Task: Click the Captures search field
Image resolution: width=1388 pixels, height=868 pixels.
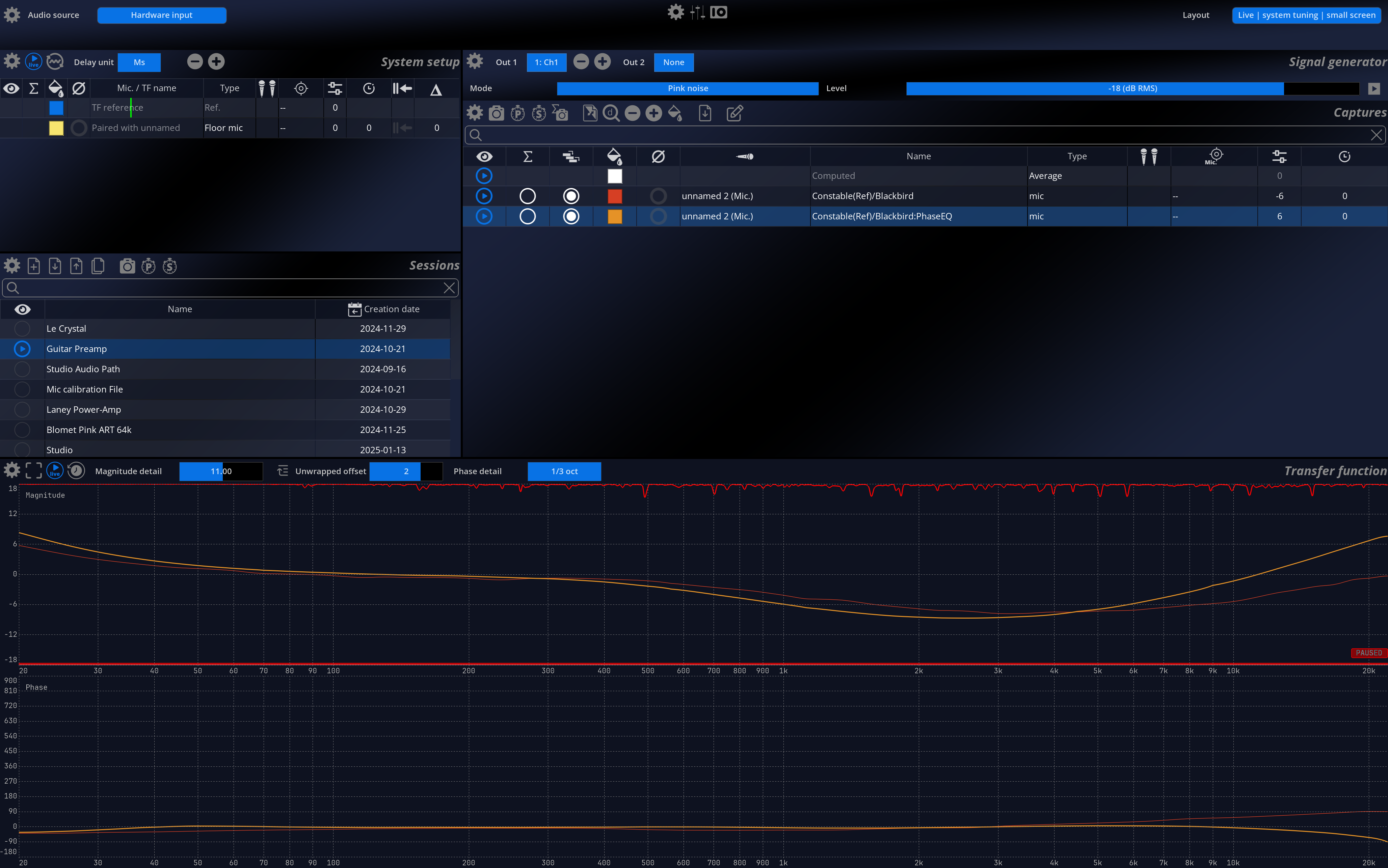Action: click(925, 135)
